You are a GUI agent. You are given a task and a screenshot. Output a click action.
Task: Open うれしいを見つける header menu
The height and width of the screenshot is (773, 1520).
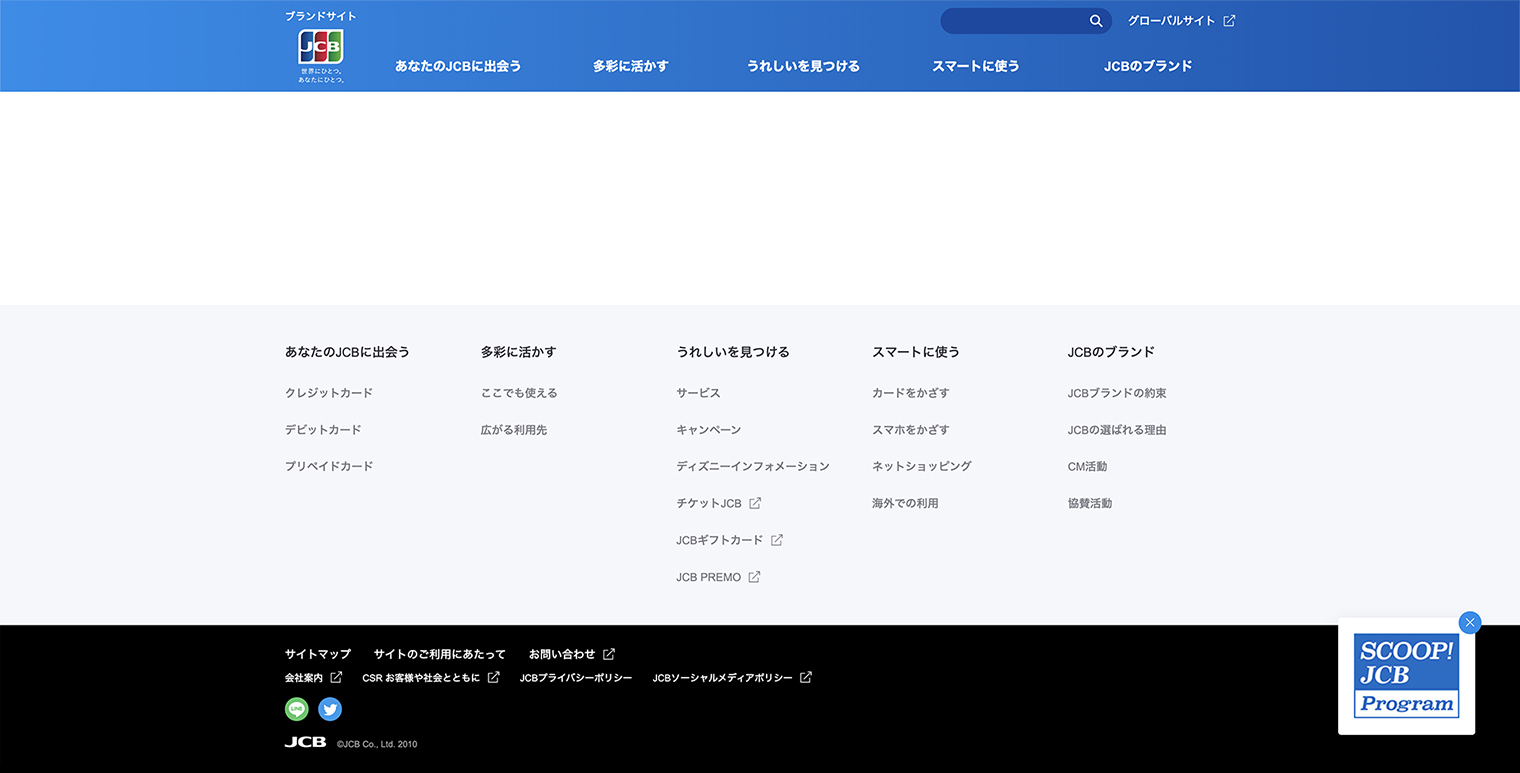(x=803, y=66)
